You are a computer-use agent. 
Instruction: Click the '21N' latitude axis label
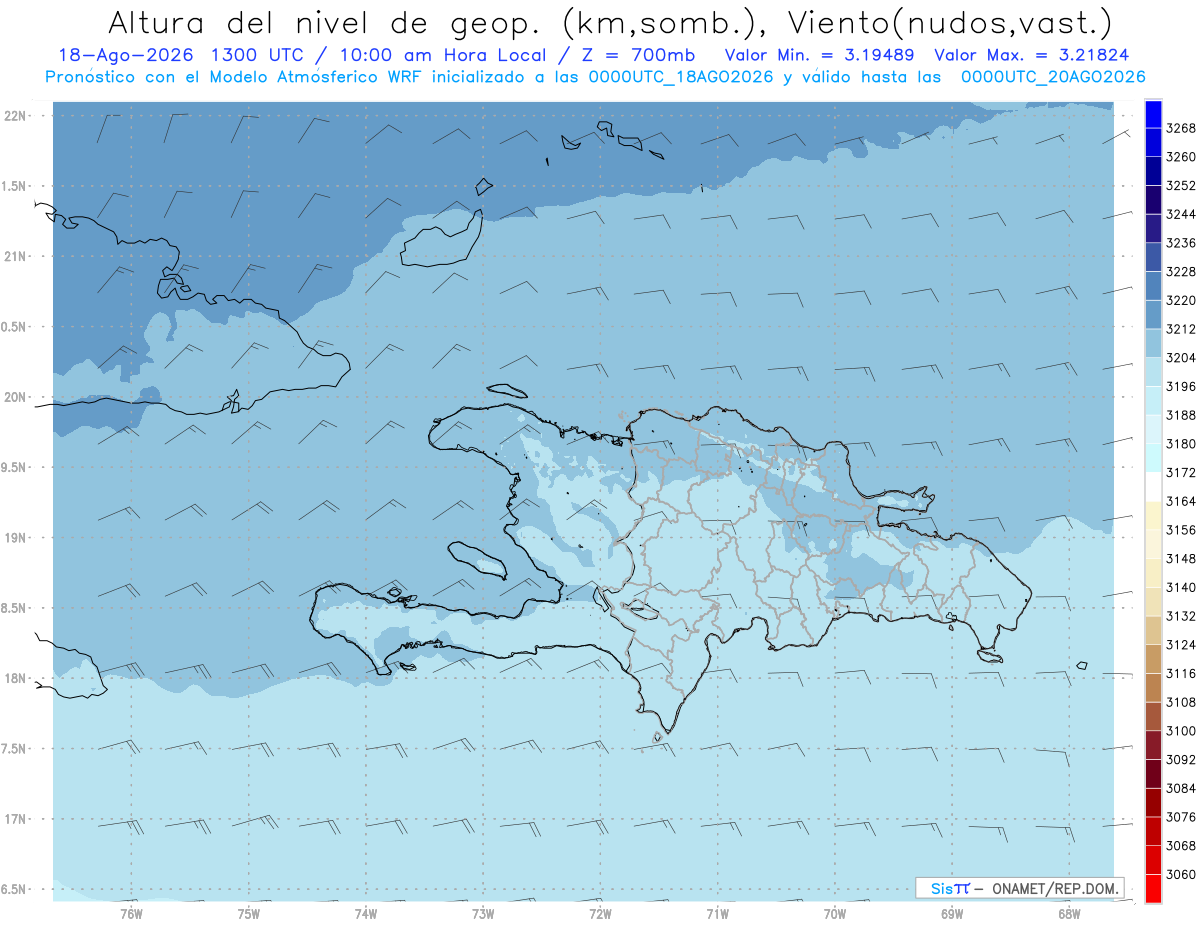pyautogui.click(x=14, y=256)
